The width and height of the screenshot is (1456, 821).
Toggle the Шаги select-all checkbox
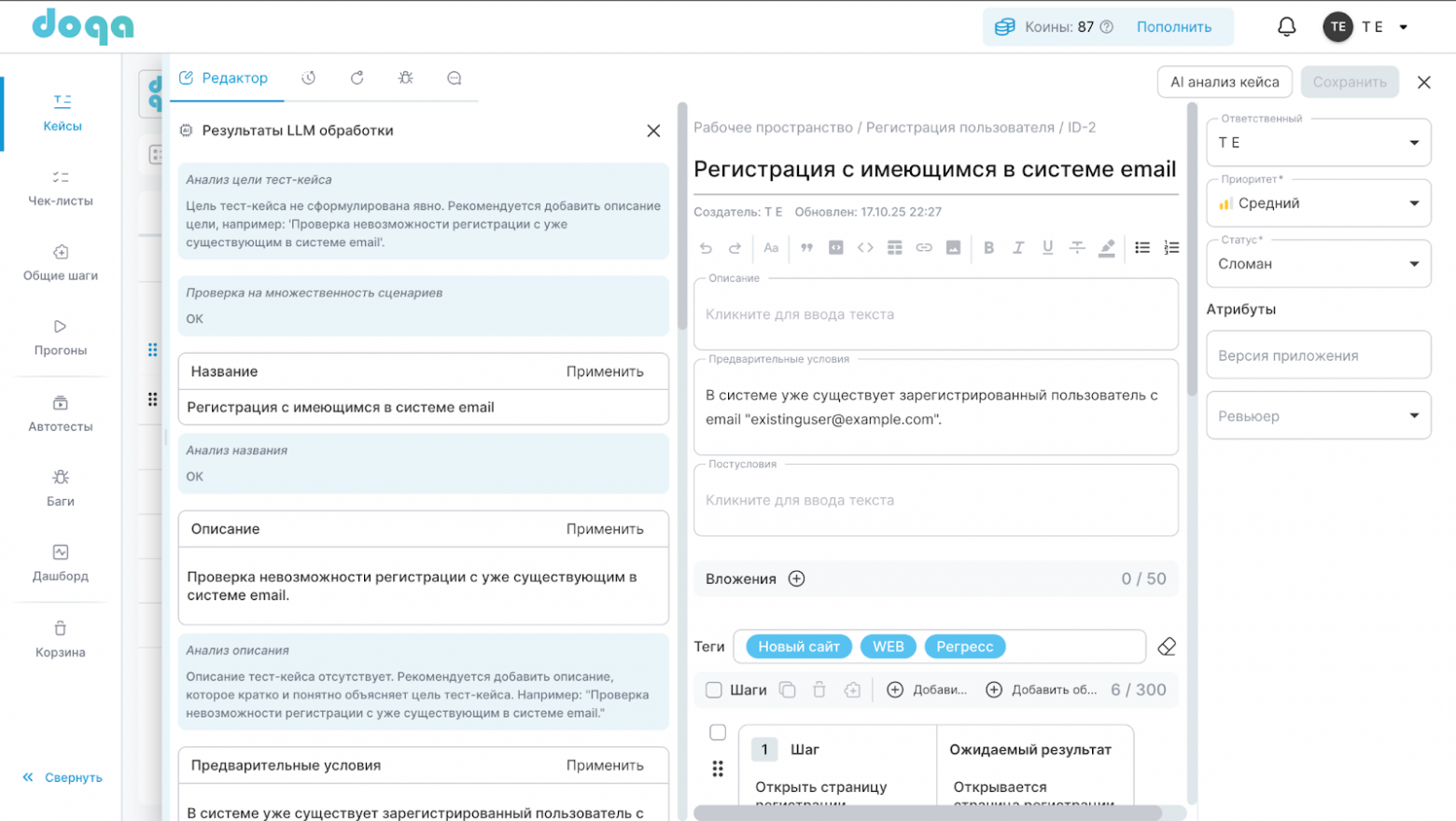tap(714, 690)
